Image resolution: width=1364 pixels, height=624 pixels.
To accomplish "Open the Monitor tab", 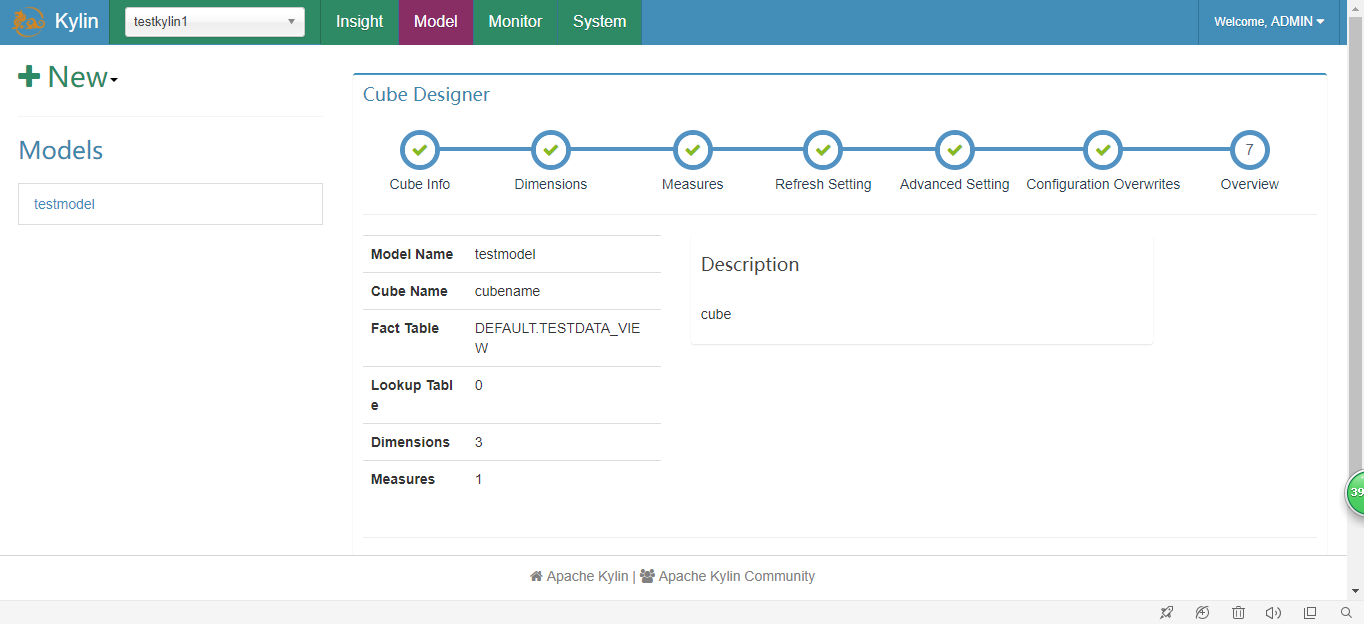I will pyautogui.click(x=515, y=22).
